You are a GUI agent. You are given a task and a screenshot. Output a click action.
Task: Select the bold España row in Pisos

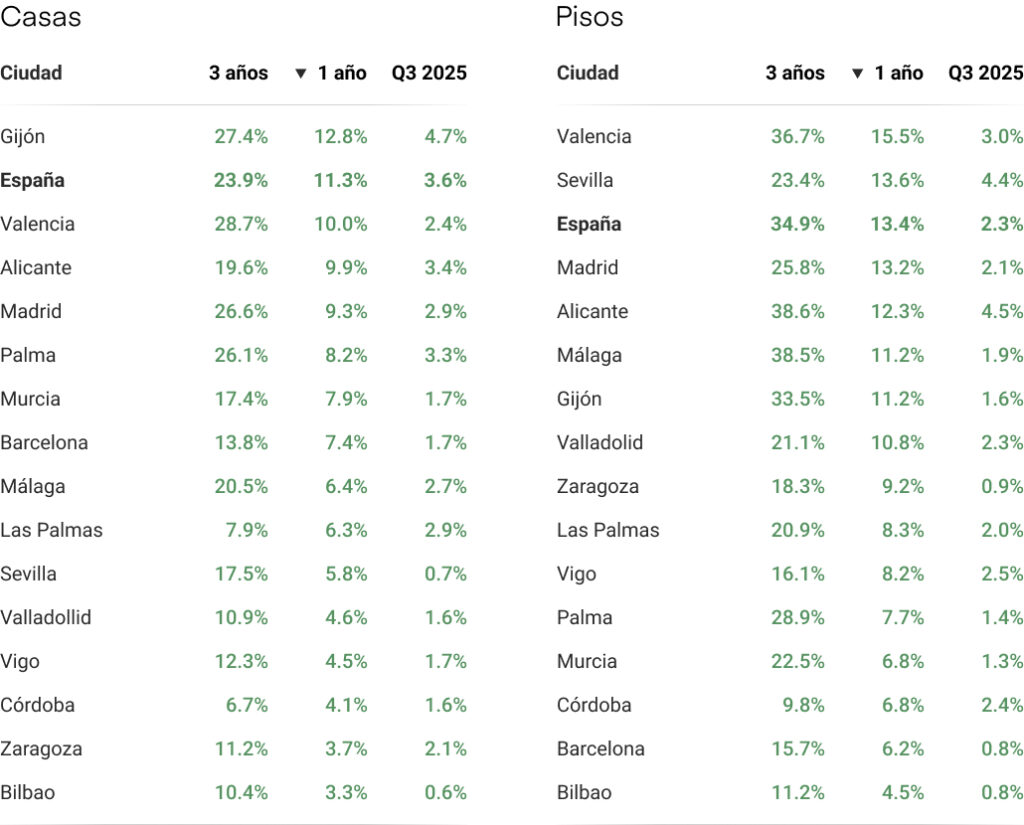pos(589,224)
